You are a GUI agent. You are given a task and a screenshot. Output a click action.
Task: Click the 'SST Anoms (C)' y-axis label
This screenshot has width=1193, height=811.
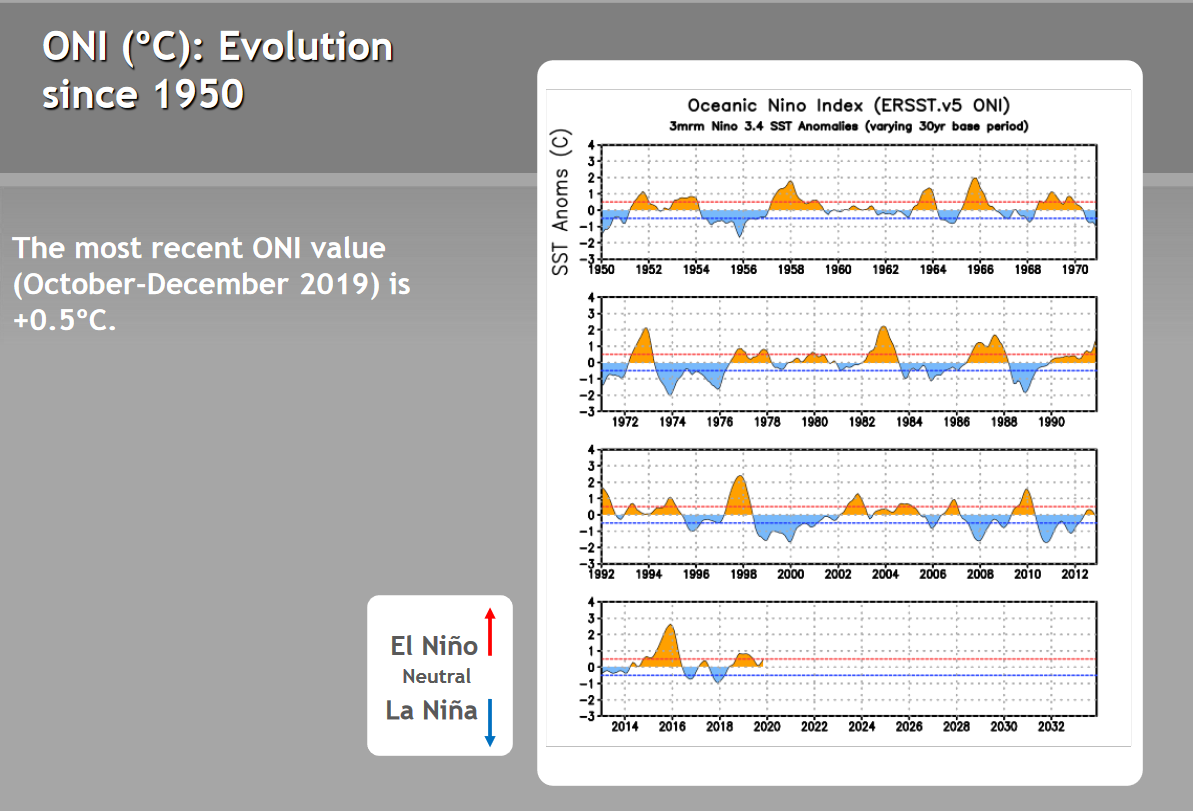(x=562, y=203)
